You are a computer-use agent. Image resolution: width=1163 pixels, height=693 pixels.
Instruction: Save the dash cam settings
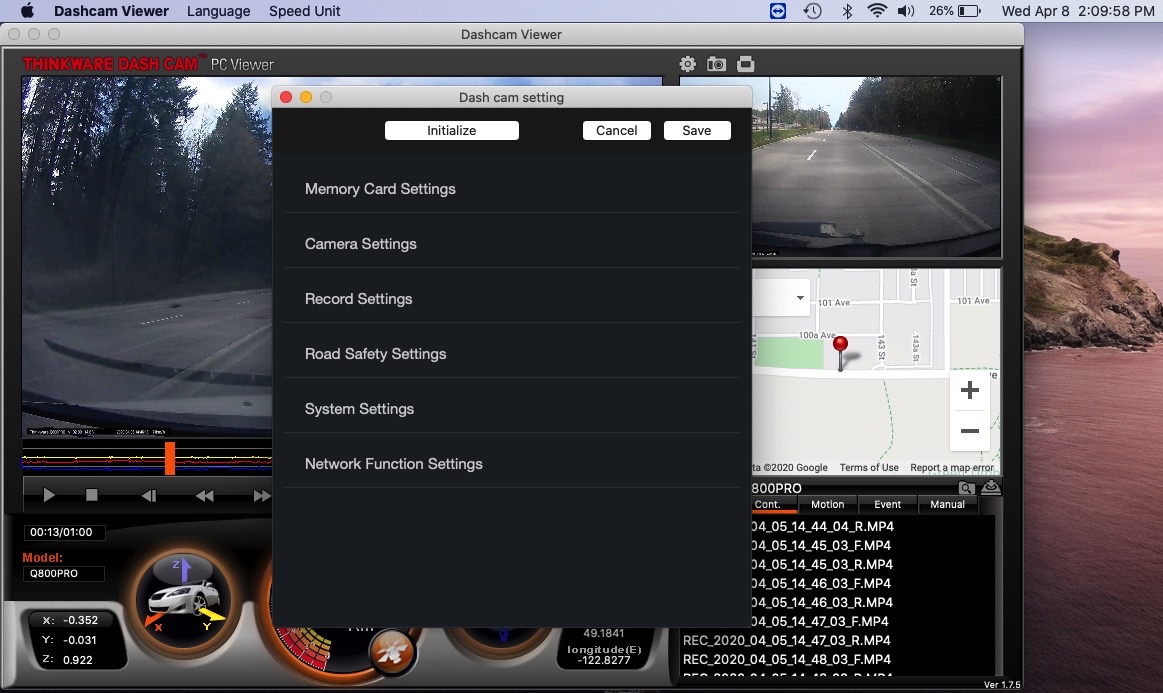click(x=696, y=131)
